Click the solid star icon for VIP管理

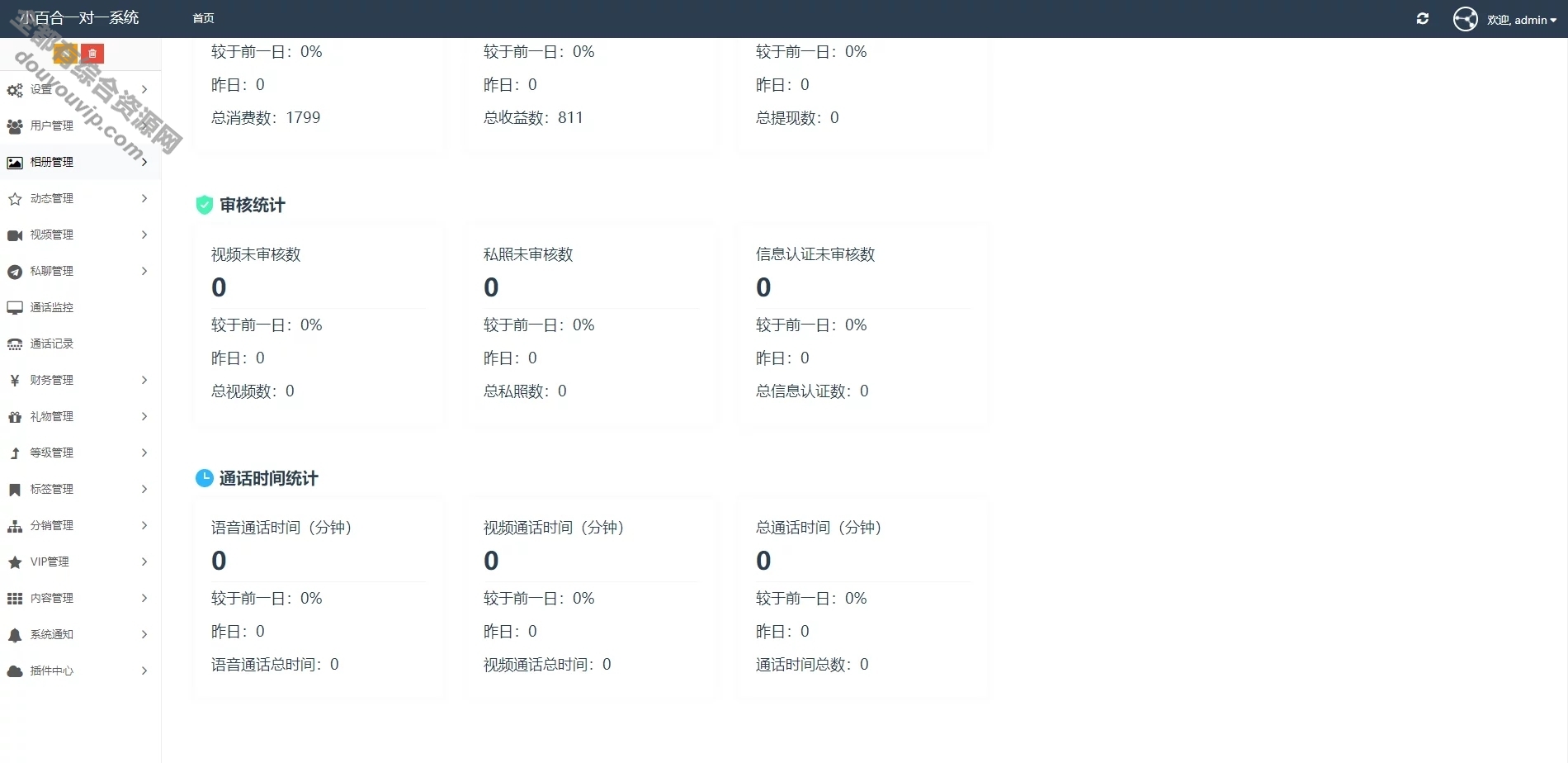[15, 562]
